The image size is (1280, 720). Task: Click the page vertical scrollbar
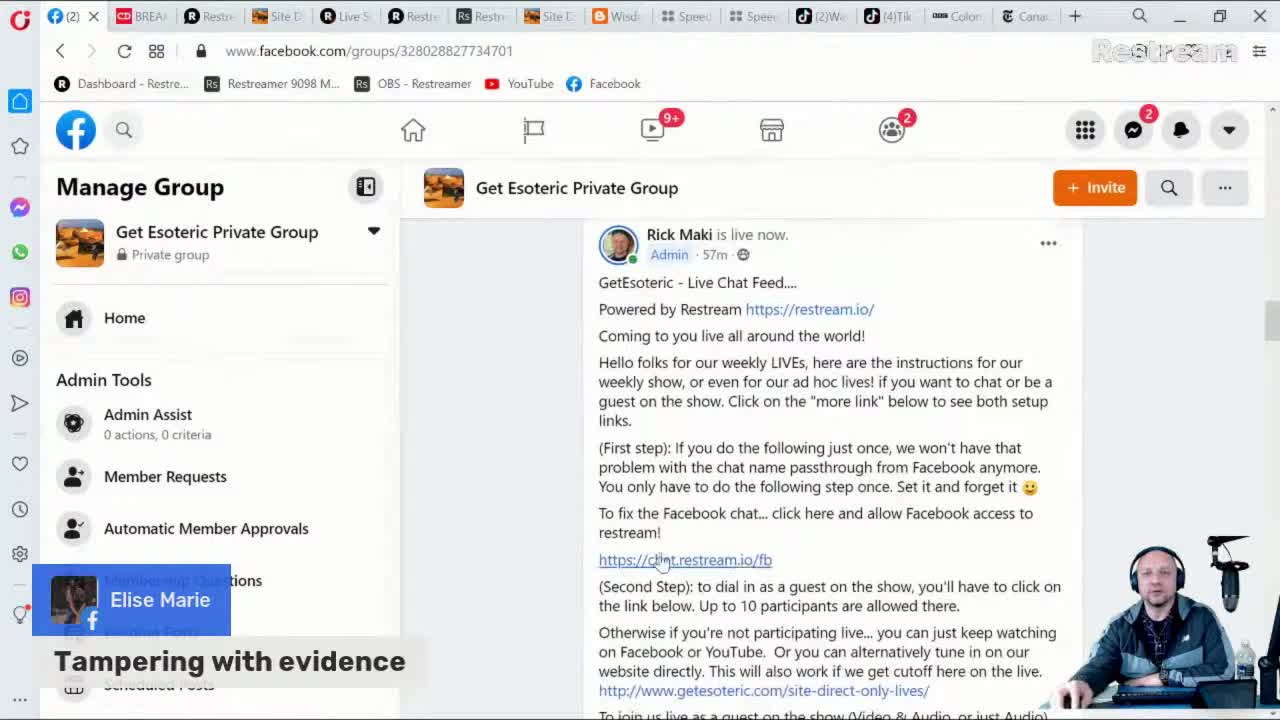coord(1272,322)
